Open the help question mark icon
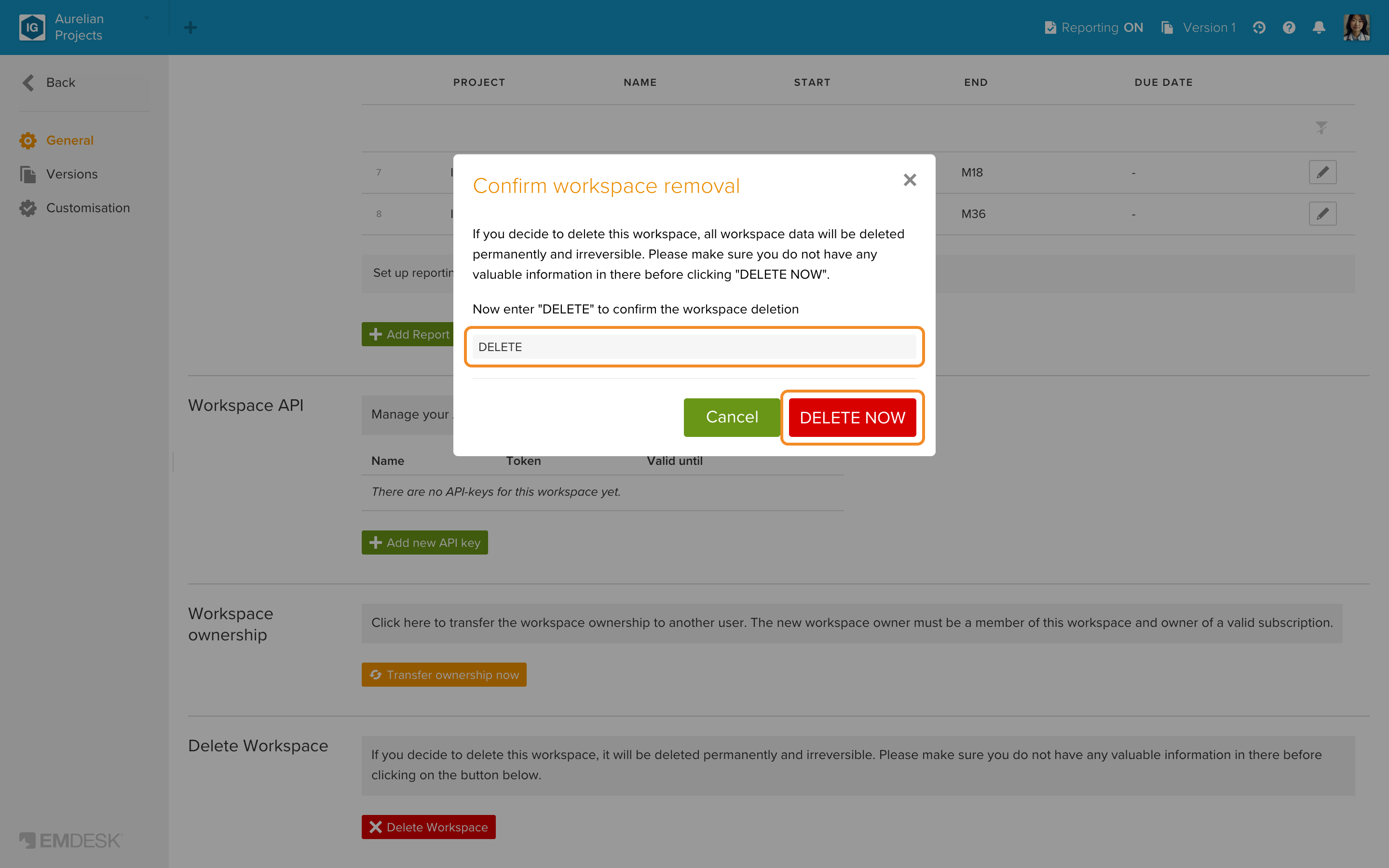Viewport: 1389px width, 868px height. (1289, 27)
